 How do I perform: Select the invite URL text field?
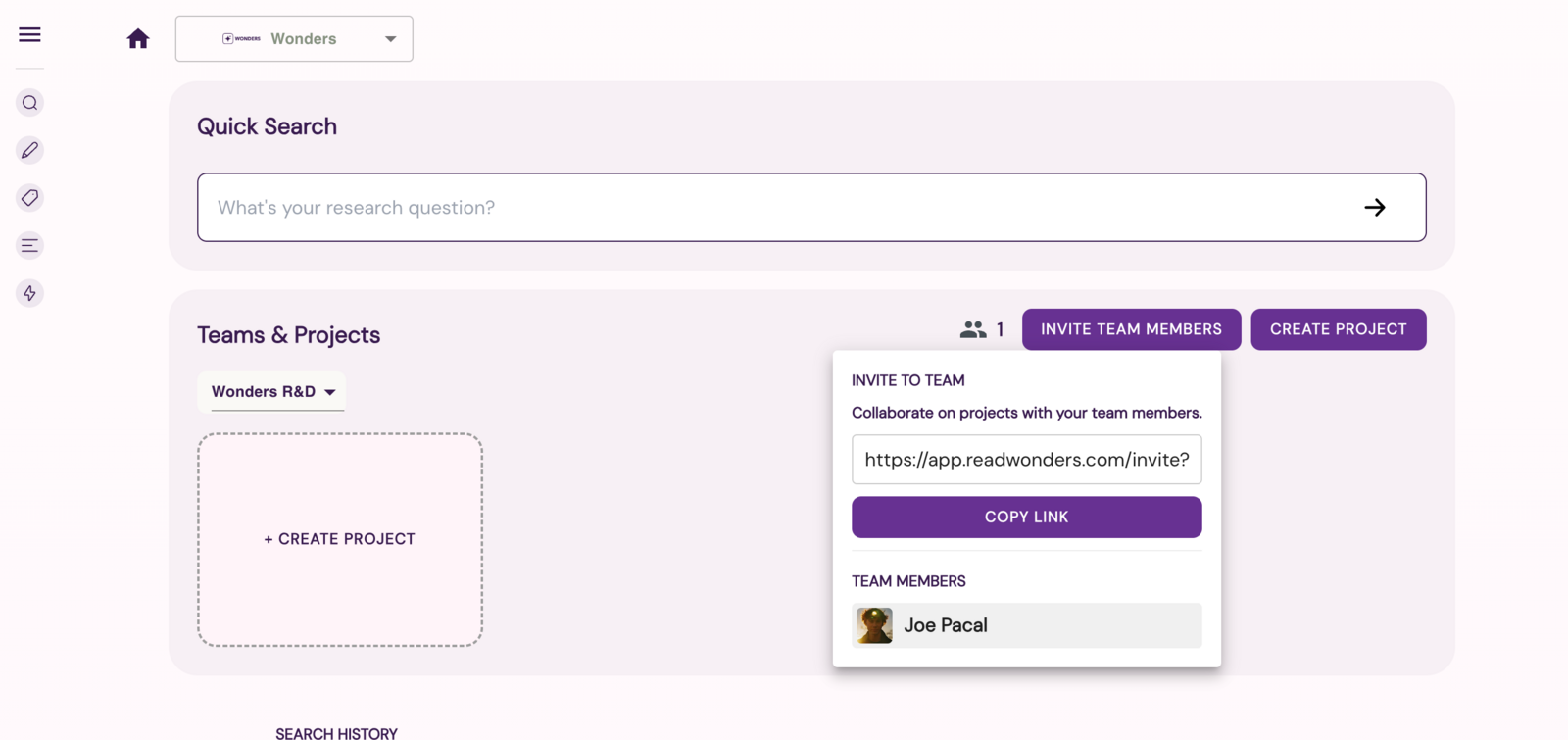1026,460
